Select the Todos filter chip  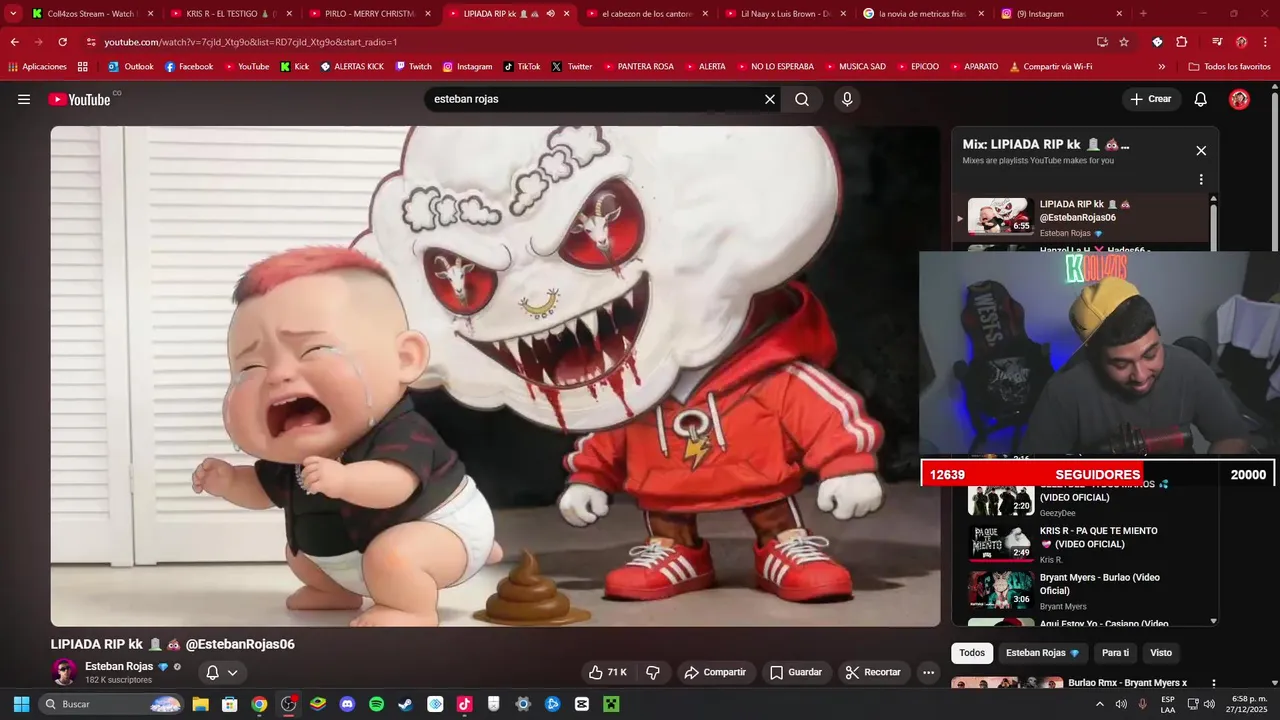click(x=972, y=653)
